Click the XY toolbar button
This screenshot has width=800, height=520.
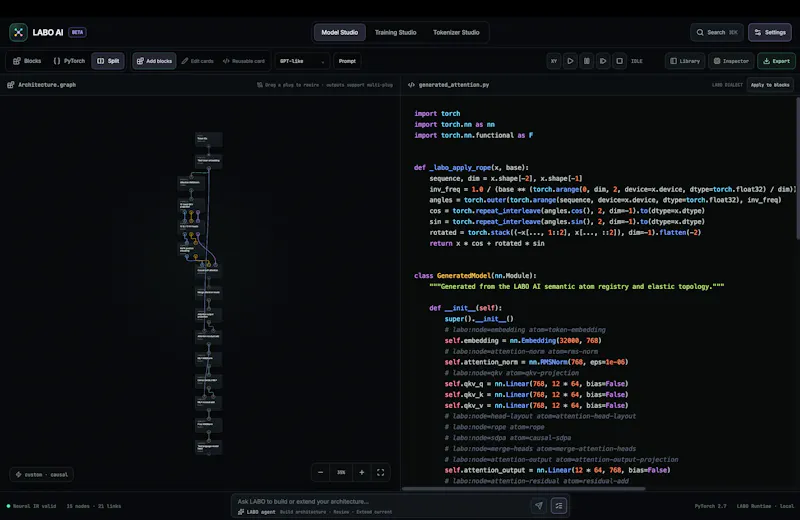point(554,61)
